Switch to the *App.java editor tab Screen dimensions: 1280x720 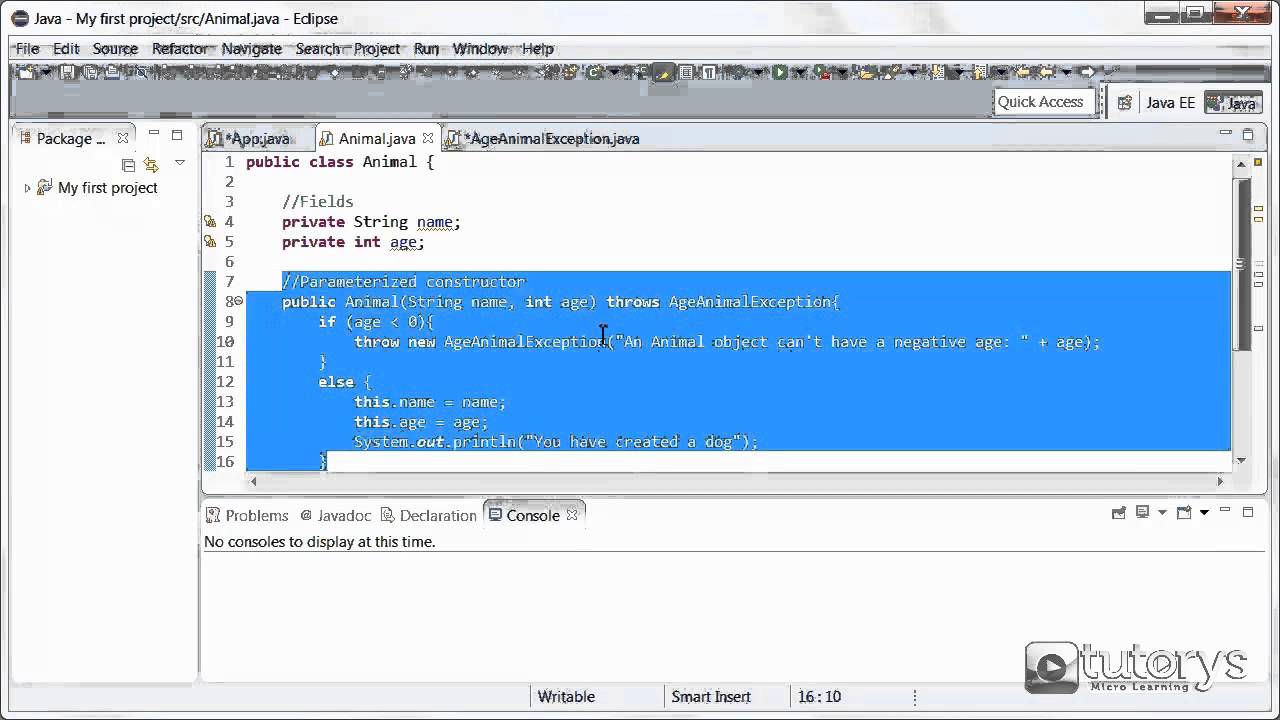pyautogui.click(x=258, y=139)
